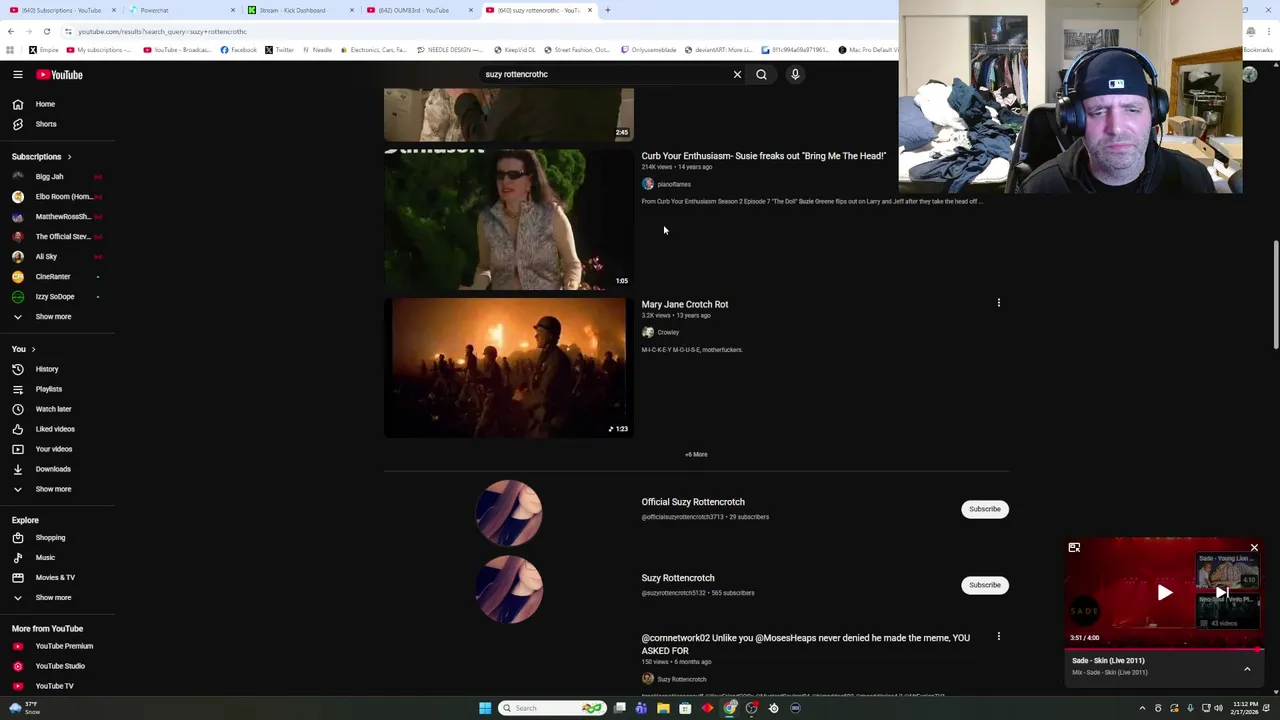Open the Crowley channel link
The image size is (1280, 720).
pos(668,332)
